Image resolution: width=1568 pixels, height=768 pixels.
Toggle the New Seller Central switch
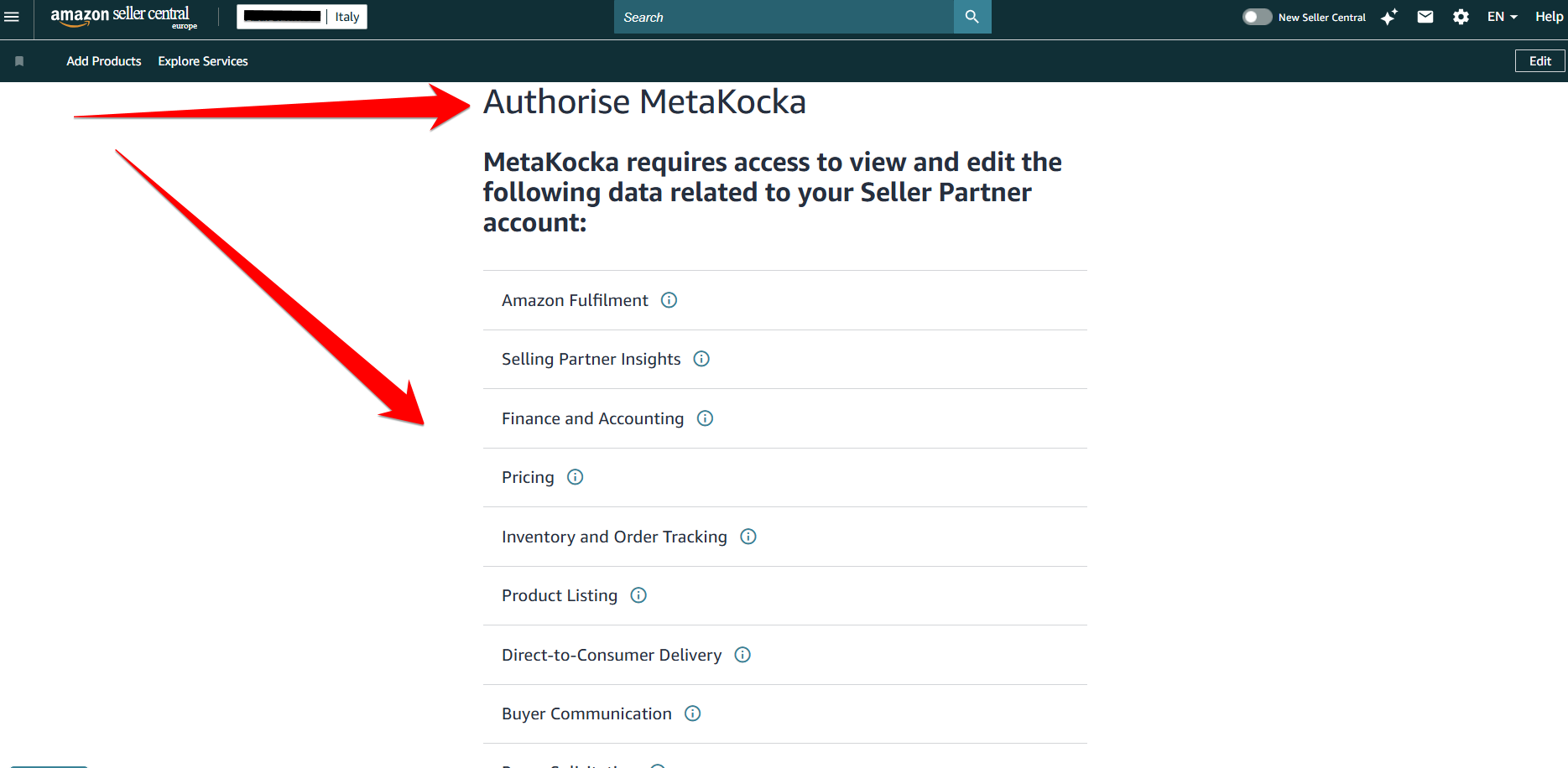(1257, 17)
